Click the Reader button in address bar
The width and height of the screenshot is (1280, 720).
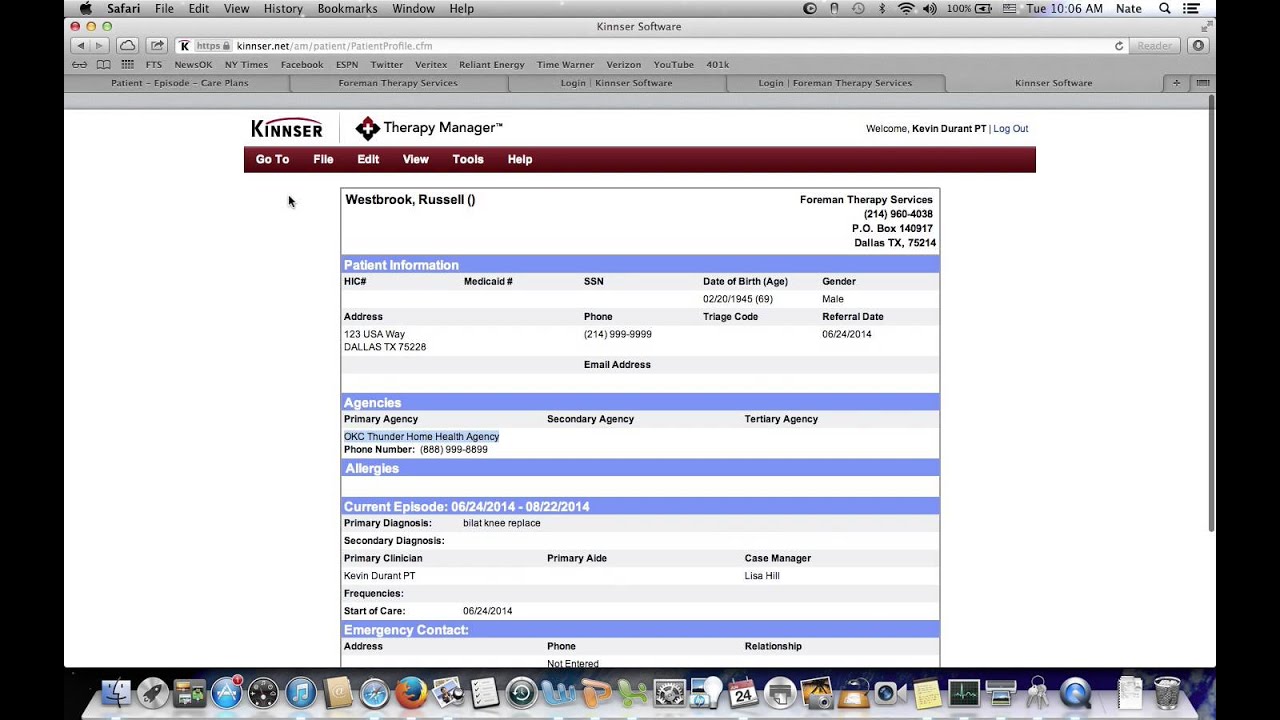1154,46
